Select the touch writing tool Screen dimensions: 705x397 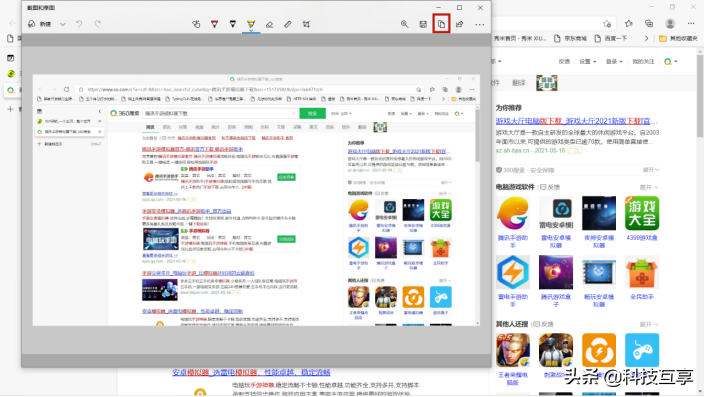click(196, 24)
